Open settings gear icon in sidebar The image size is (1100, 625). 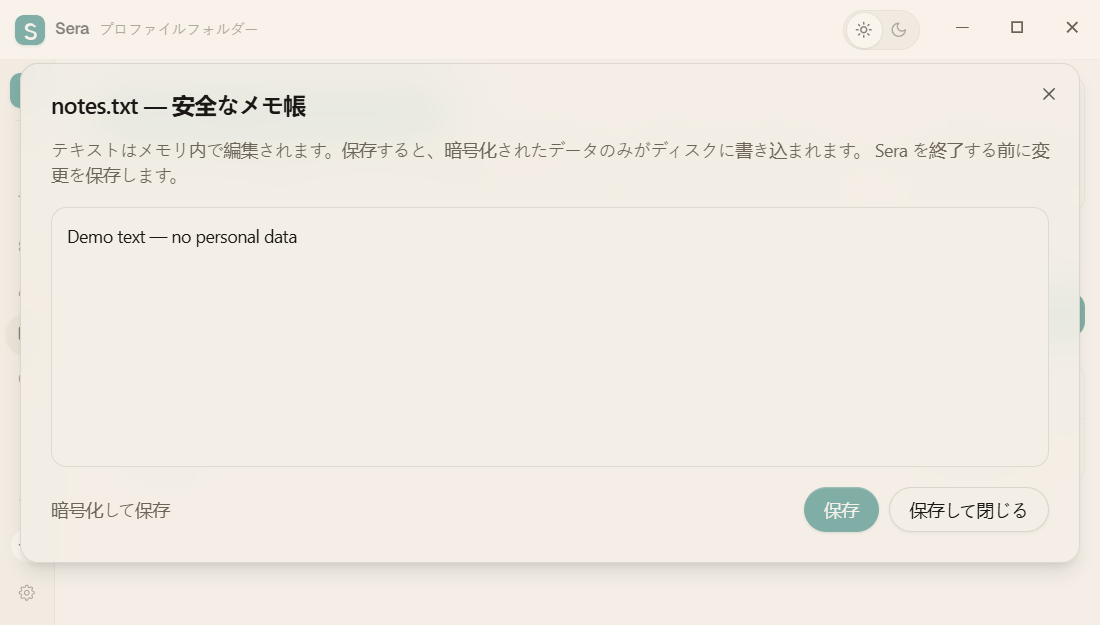click(x=27, y=593)
